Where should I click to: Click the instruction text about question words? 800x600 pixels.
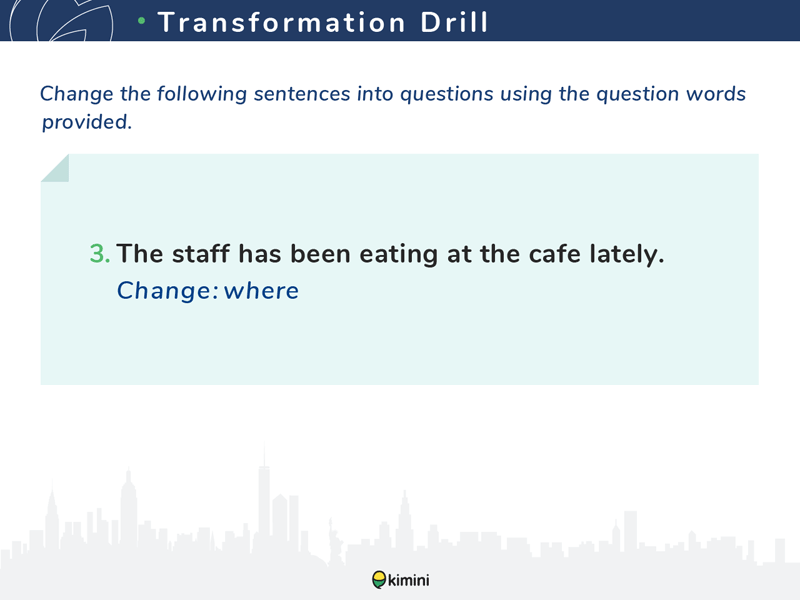393,108
